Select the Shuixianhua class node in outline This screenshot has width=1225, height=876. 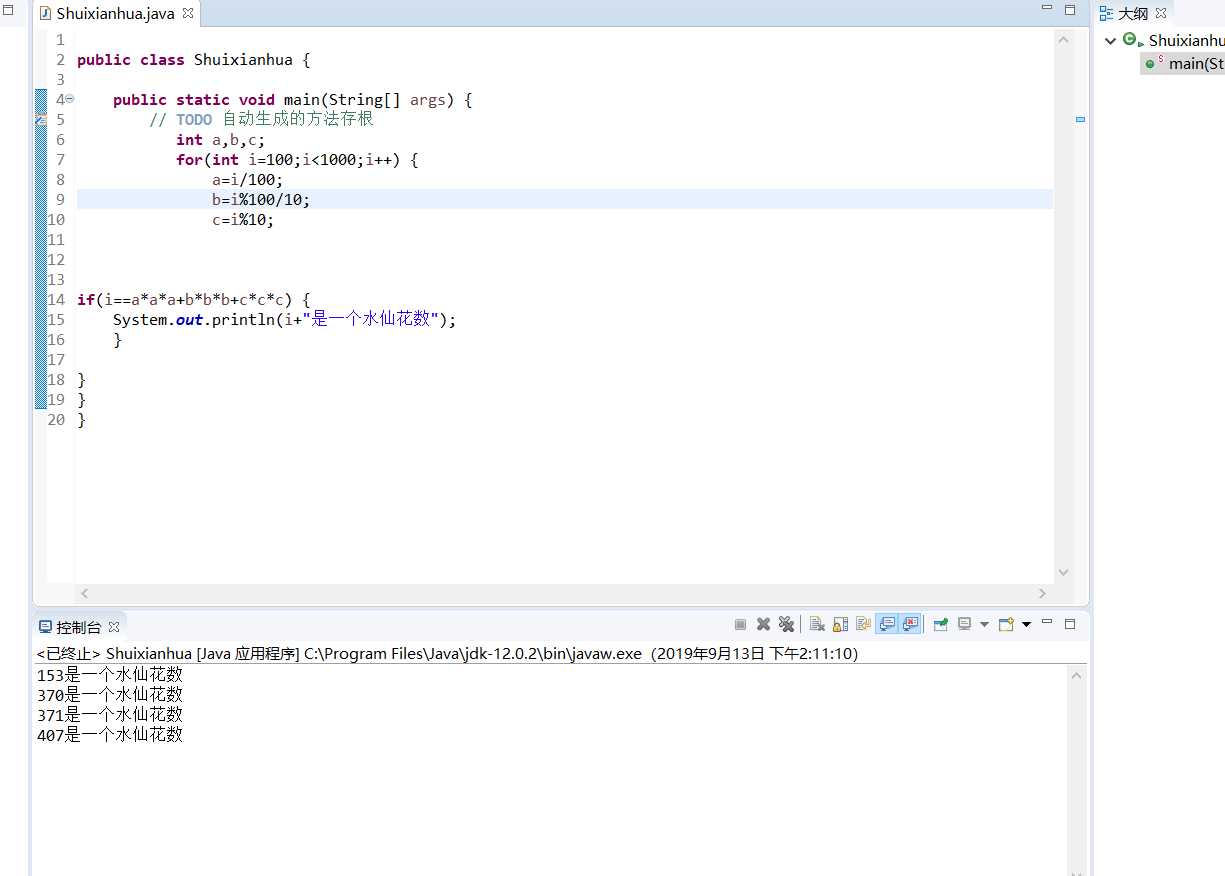[1174, 41]
